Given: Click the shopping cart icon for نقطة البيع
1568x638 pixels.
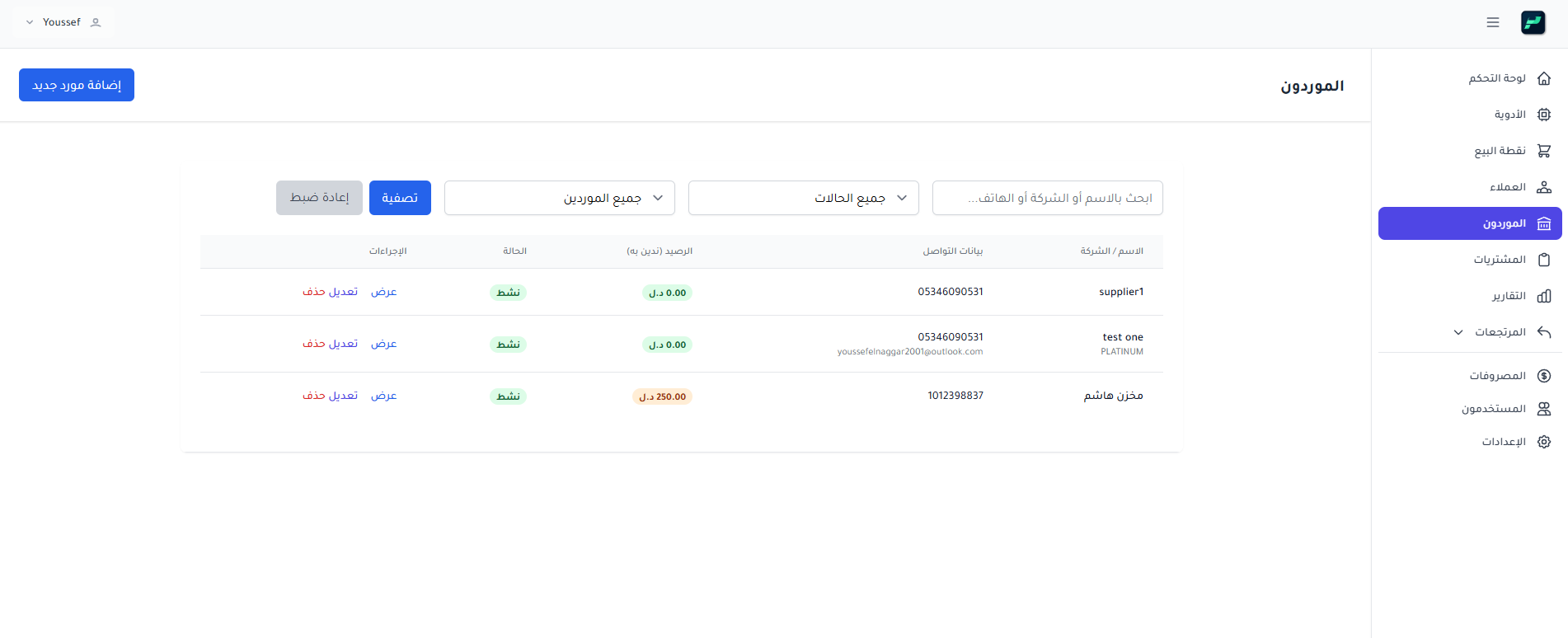Looking at the screenshot, I should pyautogui.click(x=1544, y=151).
